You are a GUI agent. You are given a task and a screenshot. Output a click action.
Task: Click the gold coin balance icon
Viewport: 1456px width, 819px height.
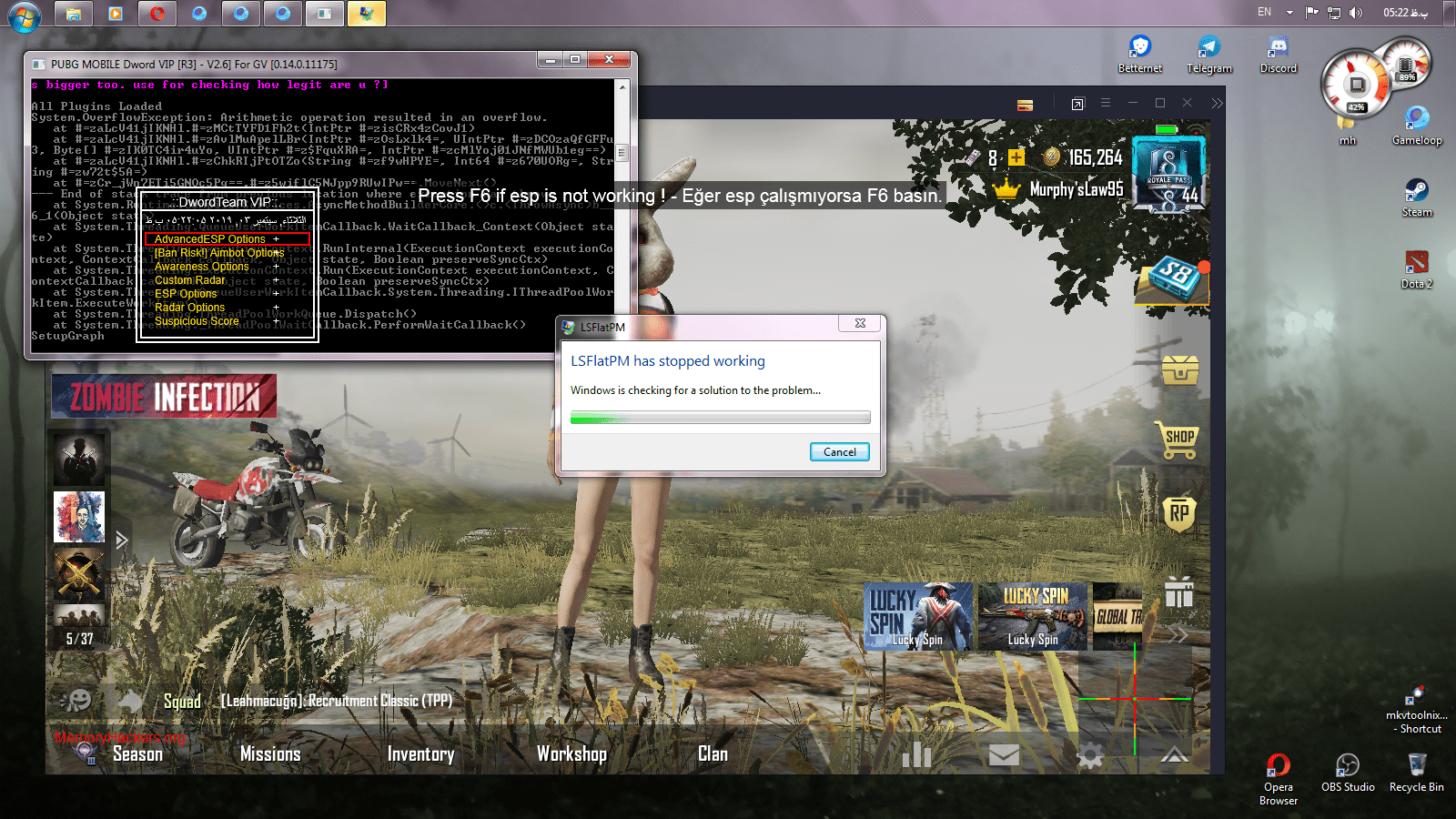click(1051, 157)
